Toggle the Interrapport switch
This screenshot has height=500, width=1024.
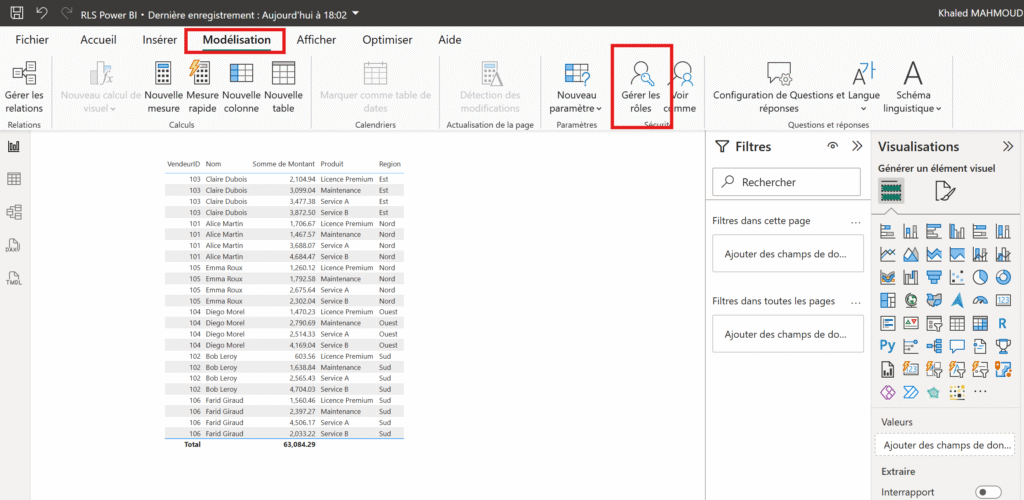tap(987, 492)
